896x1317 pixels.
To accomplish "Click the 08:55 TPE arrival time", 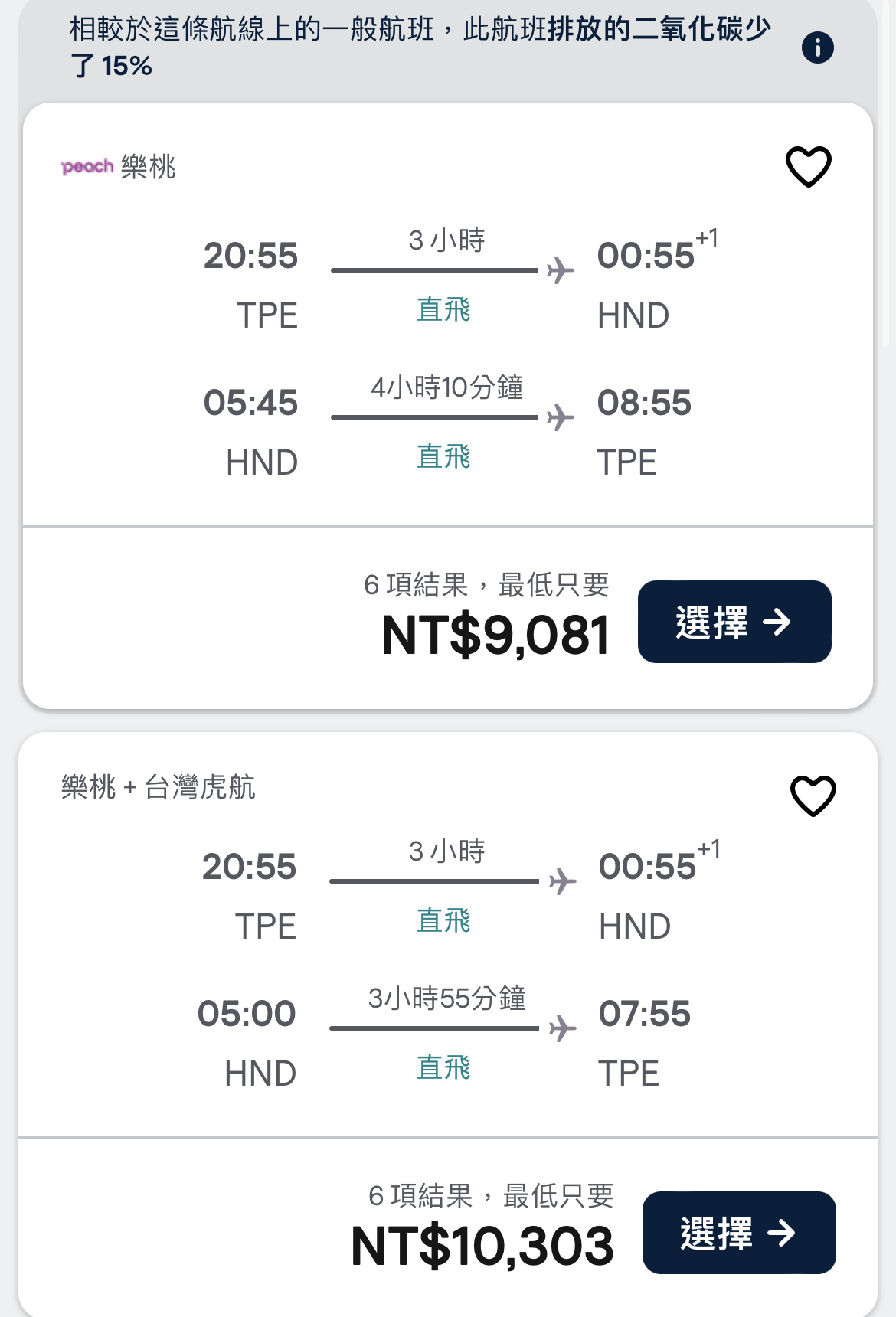I will (x=644, y=403).
